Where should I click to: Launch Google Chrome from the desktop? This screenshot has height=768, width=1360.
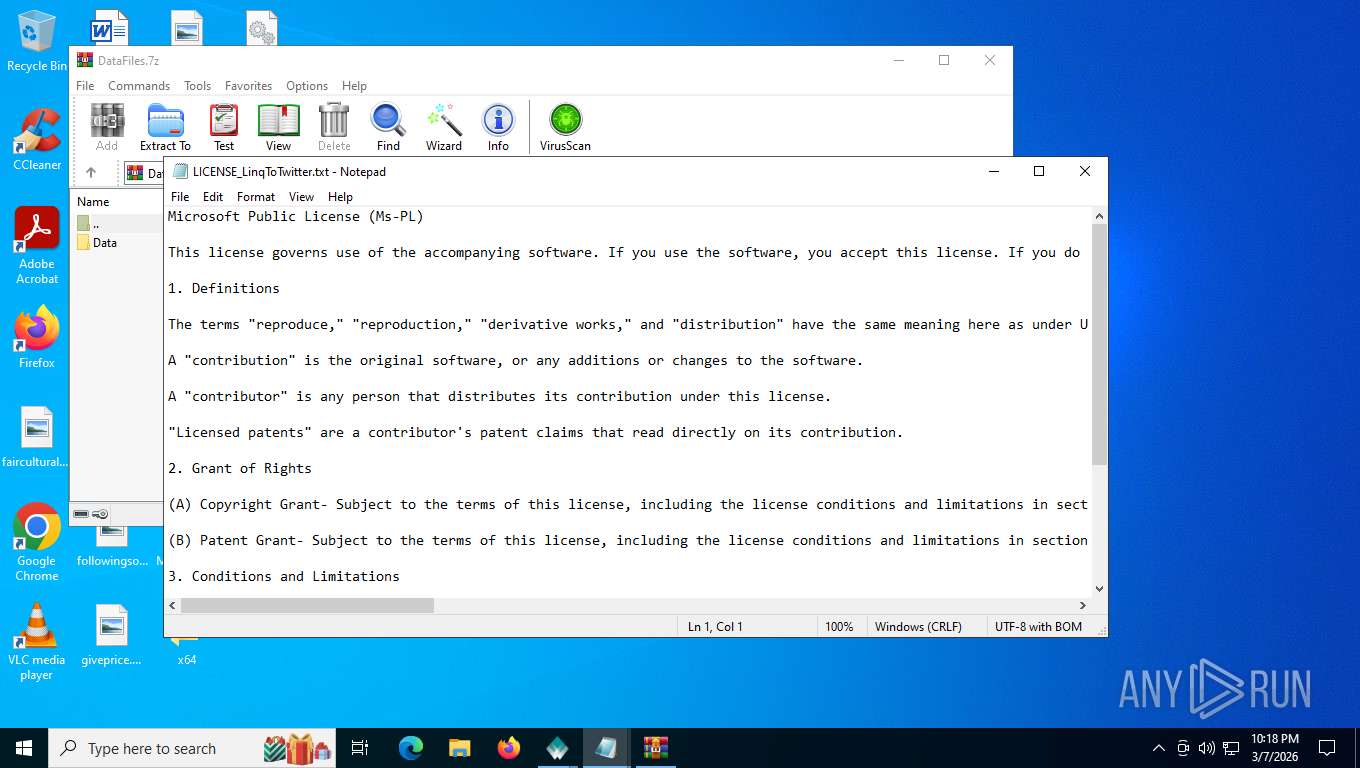click(37, 542)
